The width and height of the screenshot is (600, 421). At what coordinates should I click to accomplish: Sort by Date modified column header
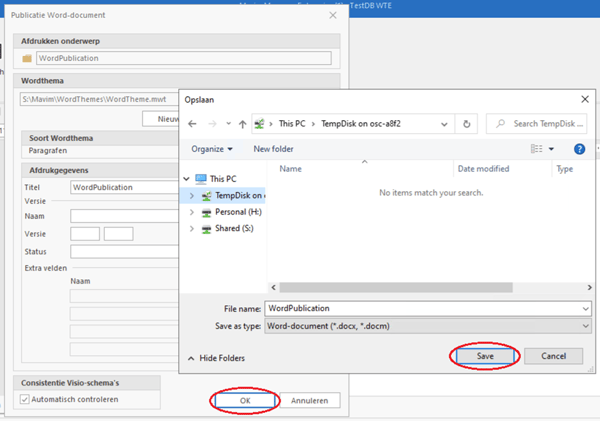(484, 169)
